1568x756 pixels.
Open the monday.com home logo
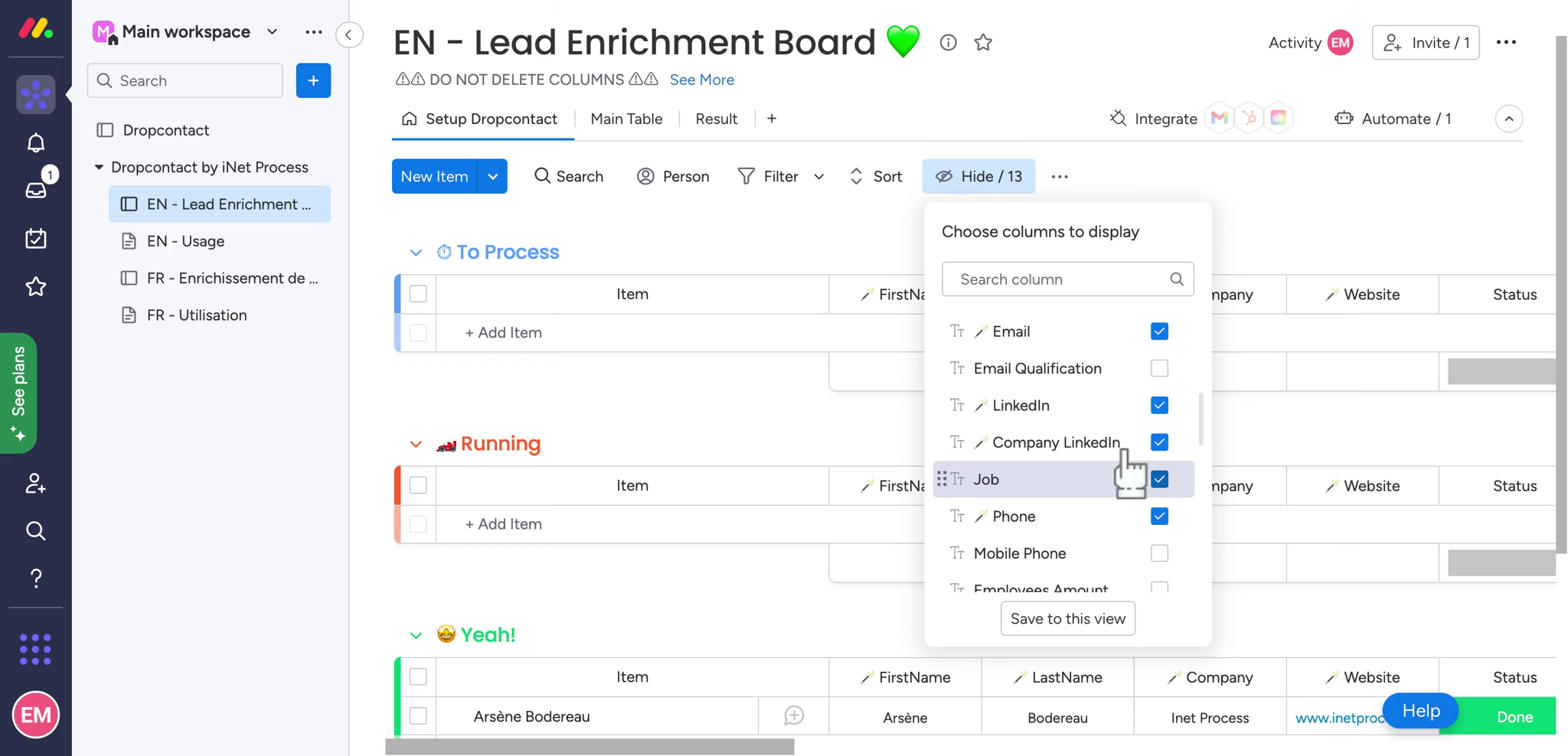click(x=35, y=29)
